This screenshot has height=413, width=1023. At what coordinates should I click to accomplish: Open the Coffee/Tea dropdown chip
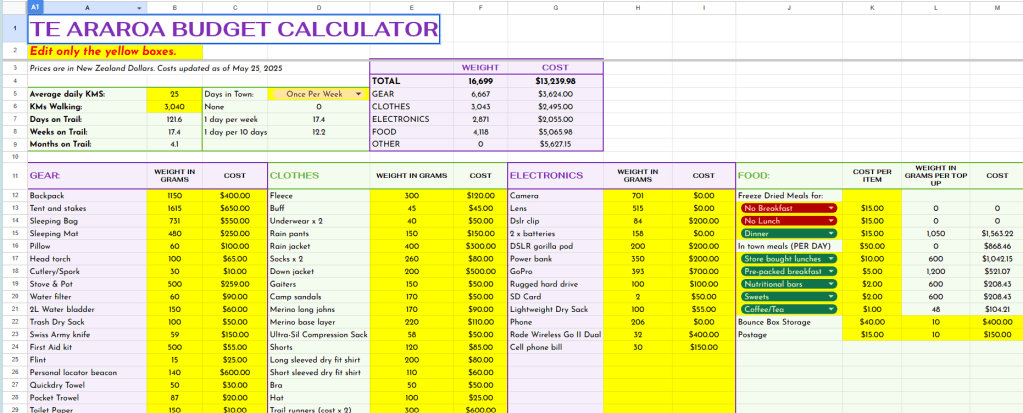pyautogui.click(x=831, y=310)
